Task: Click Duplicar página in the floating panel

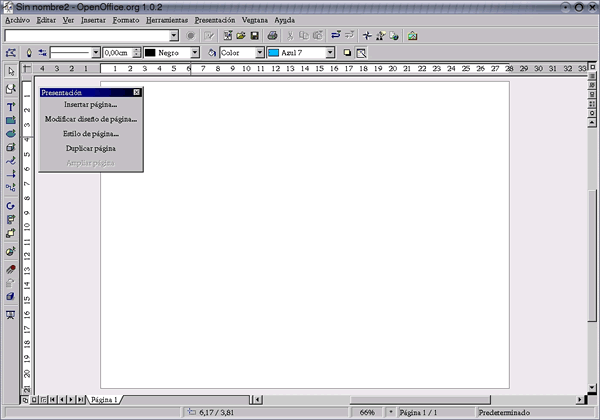Action: coord(90,148)
